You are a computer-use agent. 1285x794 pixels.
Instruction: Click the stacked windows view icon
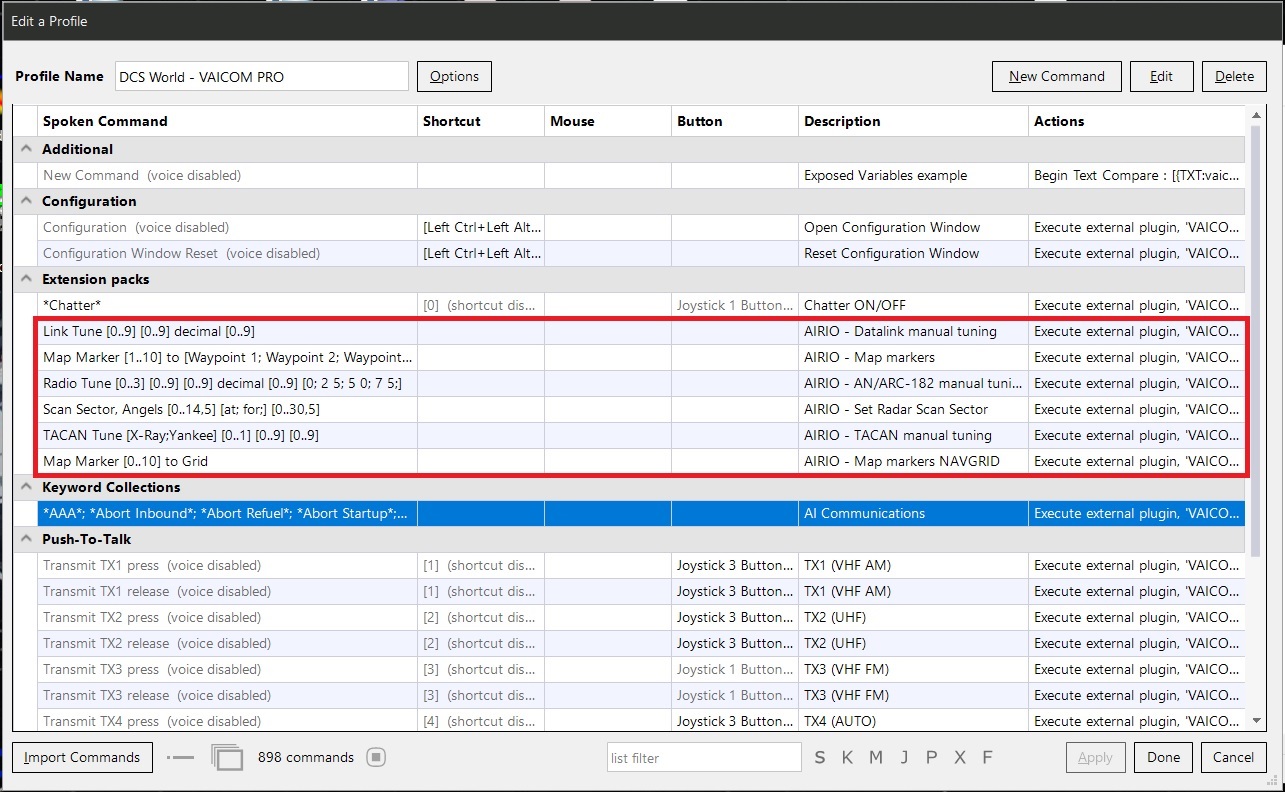(227, 757)
